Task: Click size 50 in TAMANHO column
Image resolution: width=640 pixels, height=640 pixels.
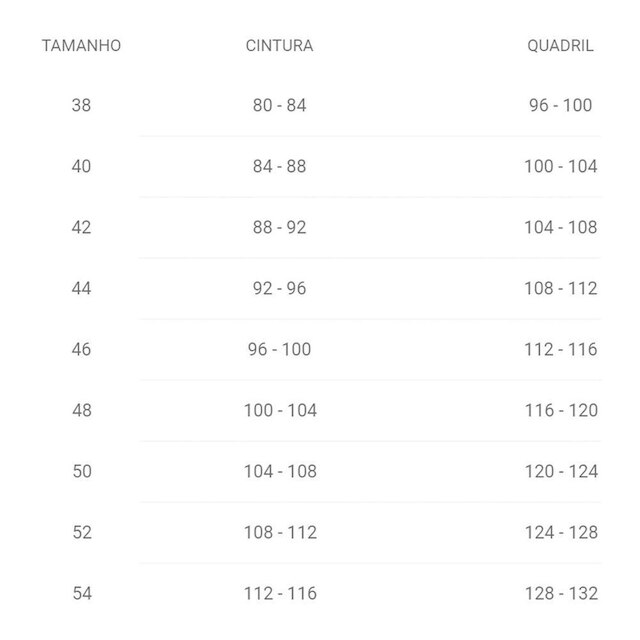Action: [x=82, y=471]
